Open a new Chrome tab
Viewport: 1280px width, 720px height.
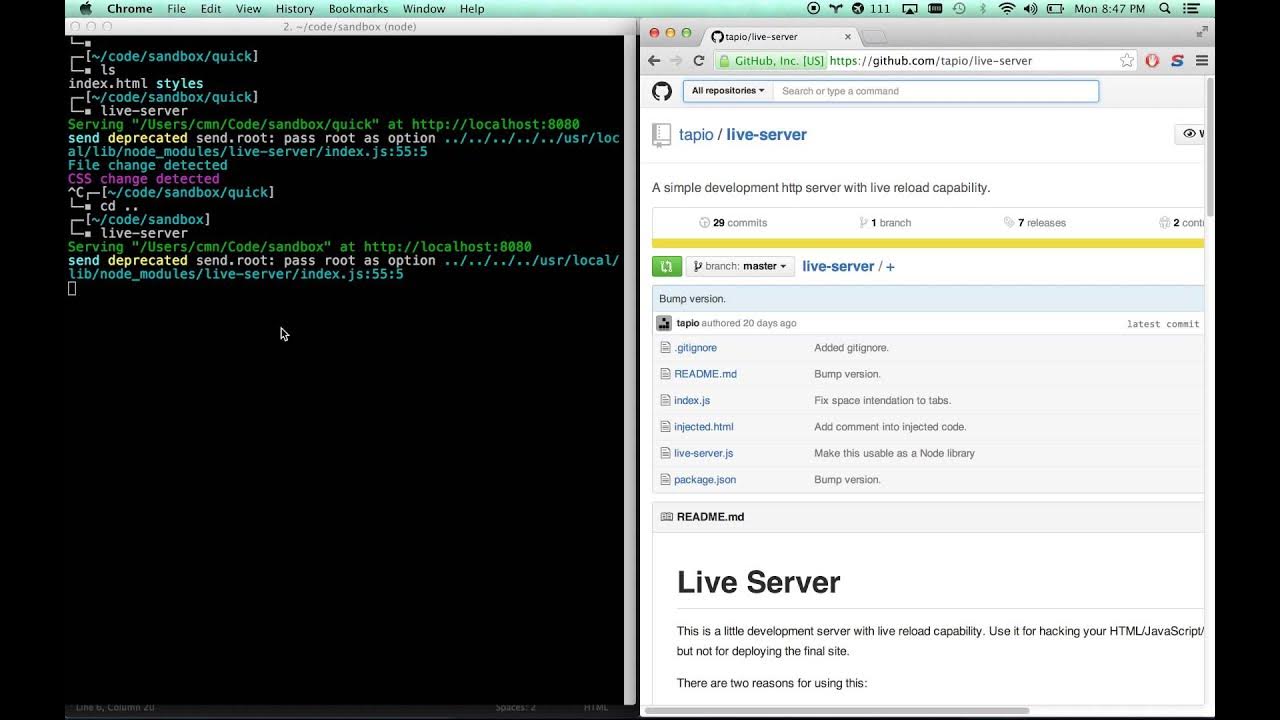tap(874, 37)
